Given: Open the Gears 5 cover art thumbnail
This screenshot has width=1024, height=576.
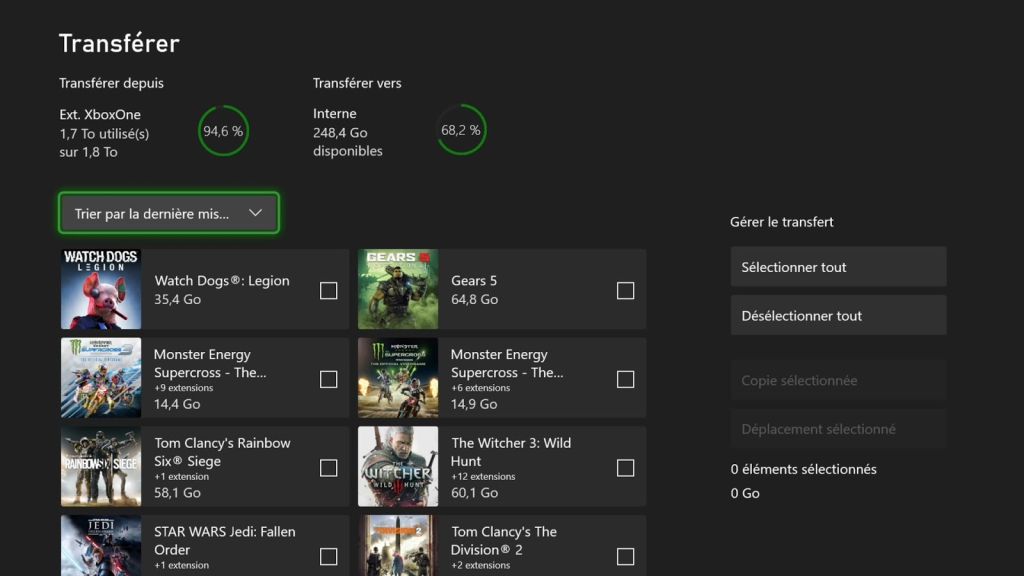Looking at the screenshot, I should pos(398,289).
